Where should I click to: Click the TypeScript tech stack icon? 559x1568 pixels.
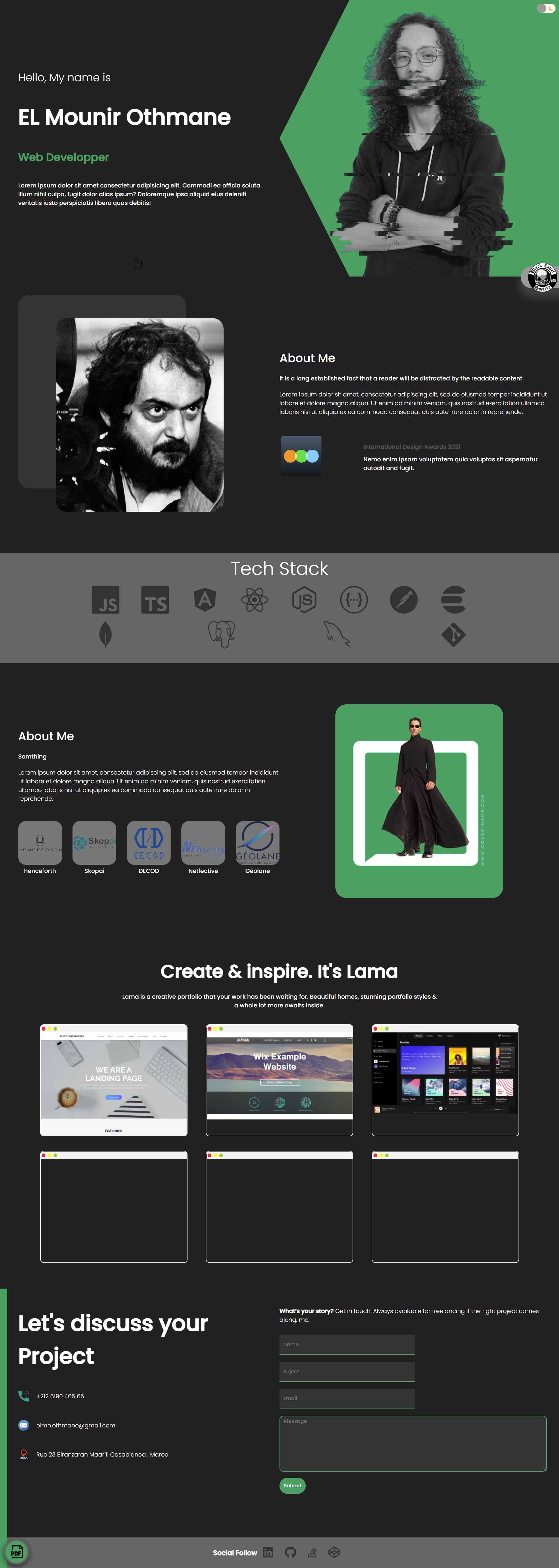click(155, 600)
